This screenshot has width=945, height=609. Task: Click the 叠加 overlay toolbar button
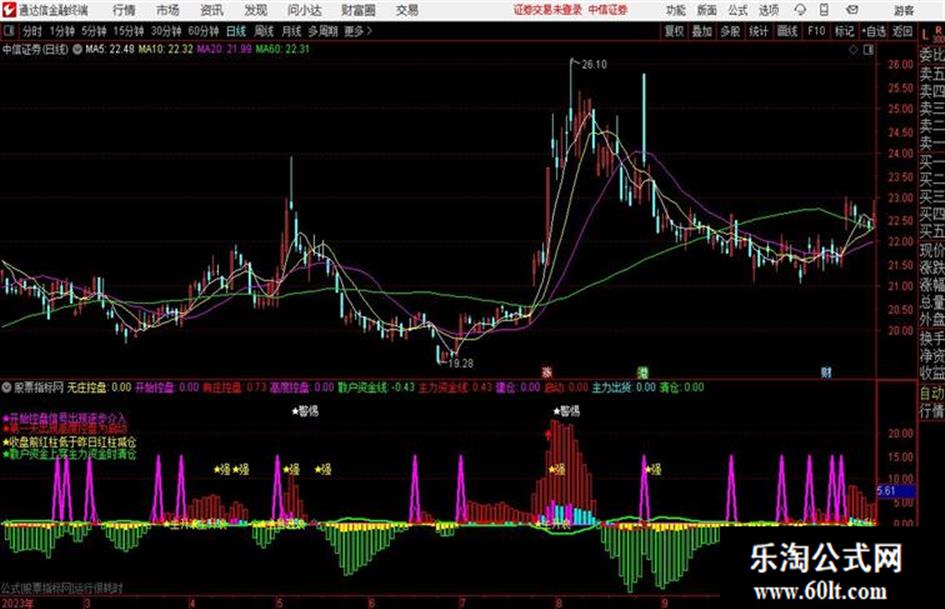point(702,31)
